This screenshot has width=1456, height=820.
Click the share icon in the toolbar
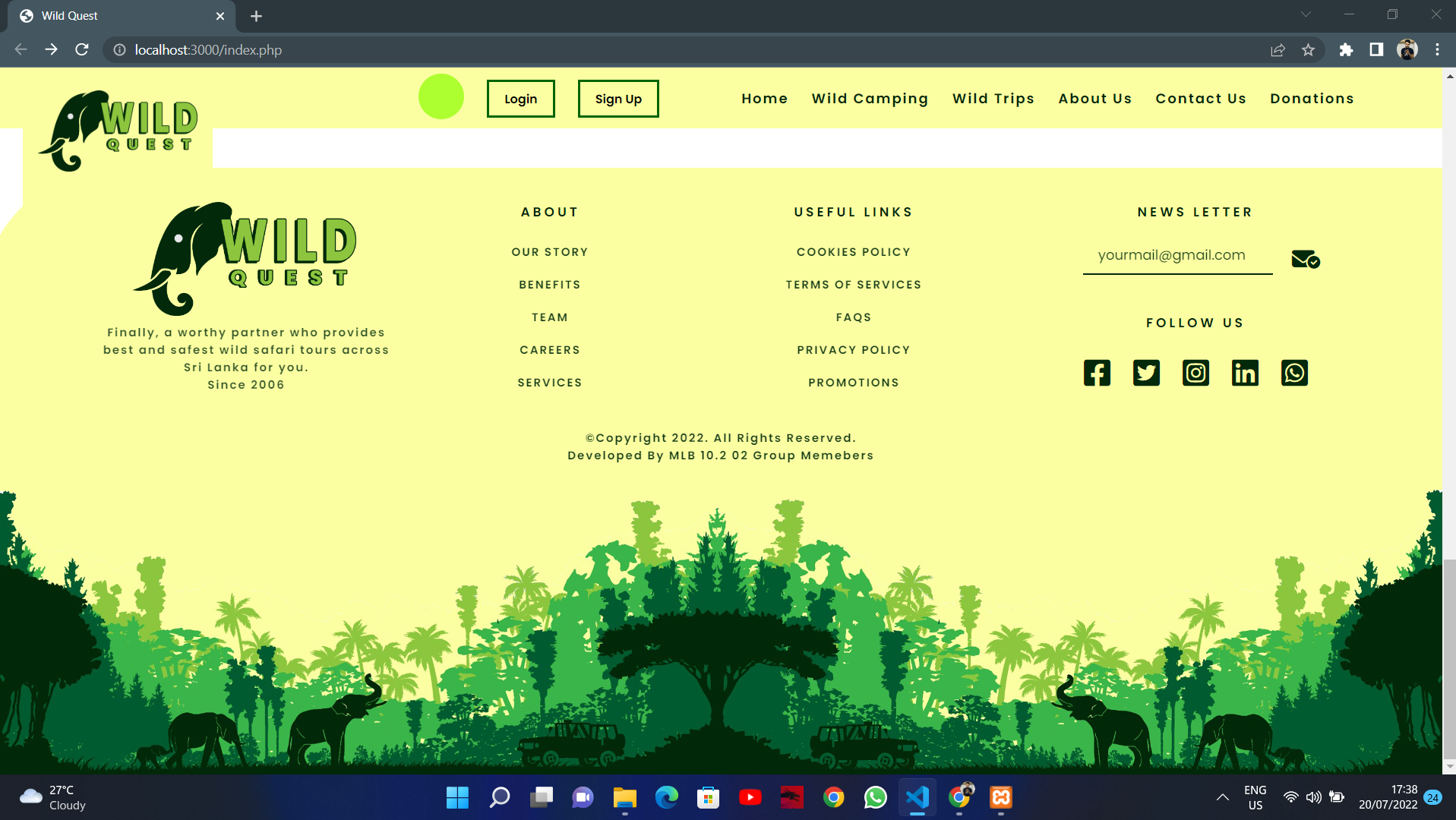(x=1278, y=49)
